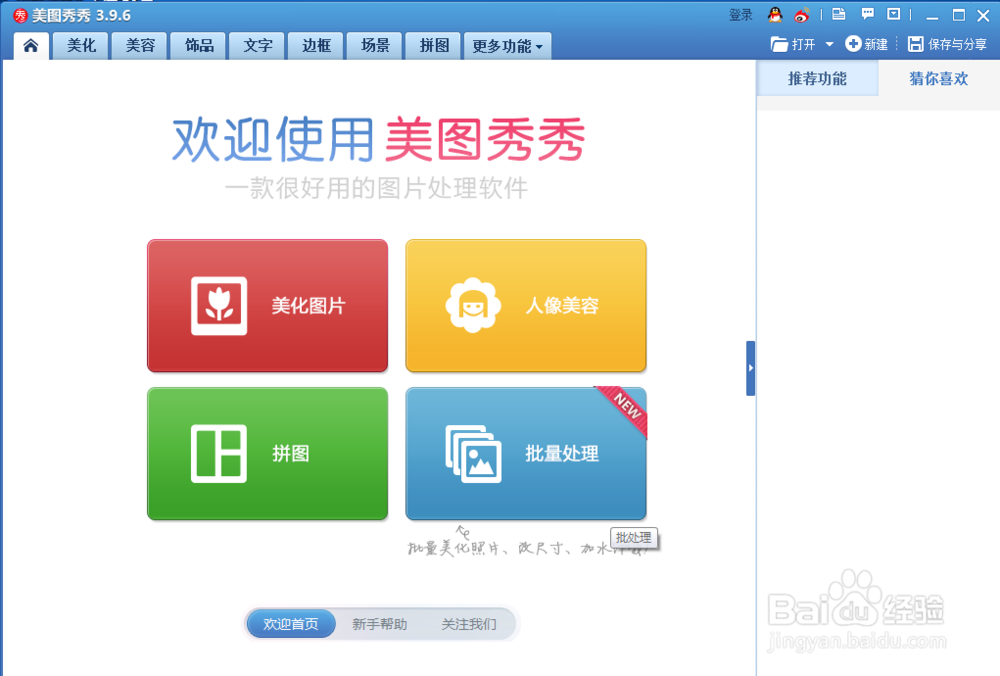Viewport: 1000px width, 676px height.
Task: Switch to the 场景 tab
Action: [375, 46]
